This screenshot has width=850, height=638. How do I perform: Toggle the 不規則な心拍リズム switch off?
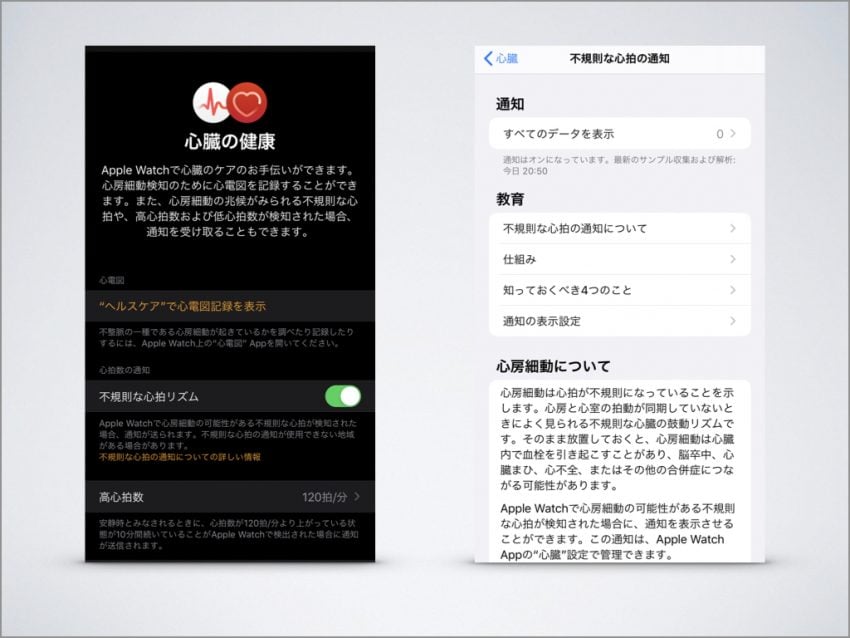(x=342, y=396)
